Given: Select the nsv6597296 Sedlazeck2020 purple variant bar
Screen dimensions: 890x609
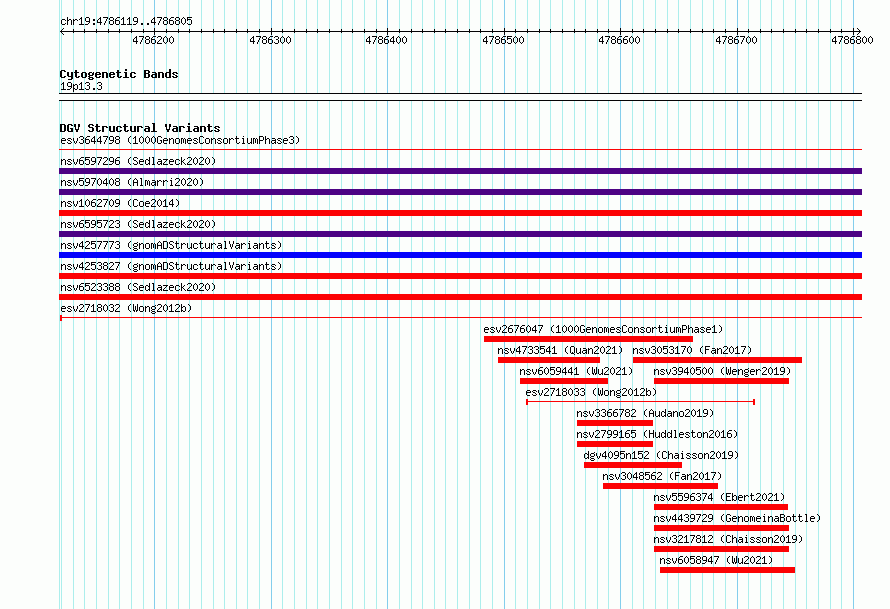Looking at the screenshot, I should point(460,171).
